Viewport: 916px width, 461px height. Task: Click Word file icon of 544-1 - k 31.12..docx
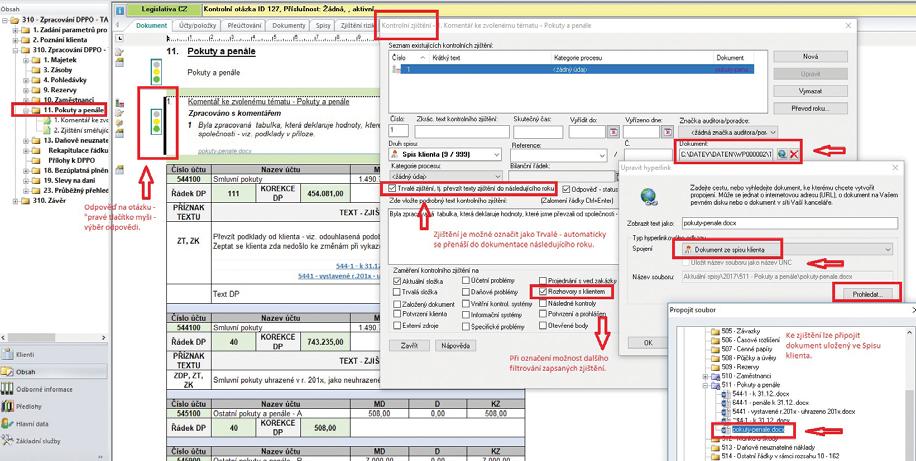(x=724, y=394)
